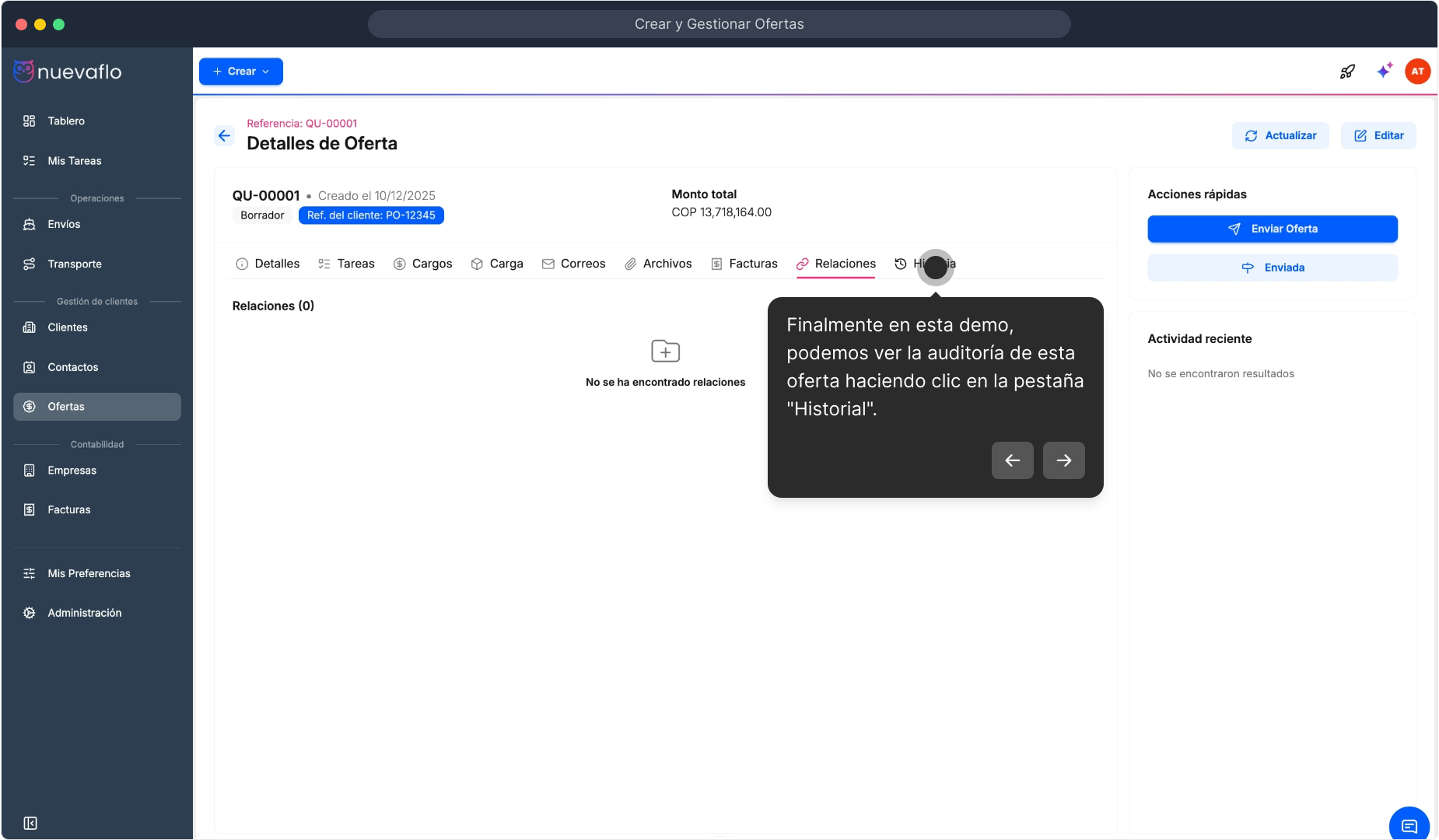The width and height of the screenshot is (1439, 840).
Task: Click the highlighted Historial tab hotspot
Action: point(935,267)
